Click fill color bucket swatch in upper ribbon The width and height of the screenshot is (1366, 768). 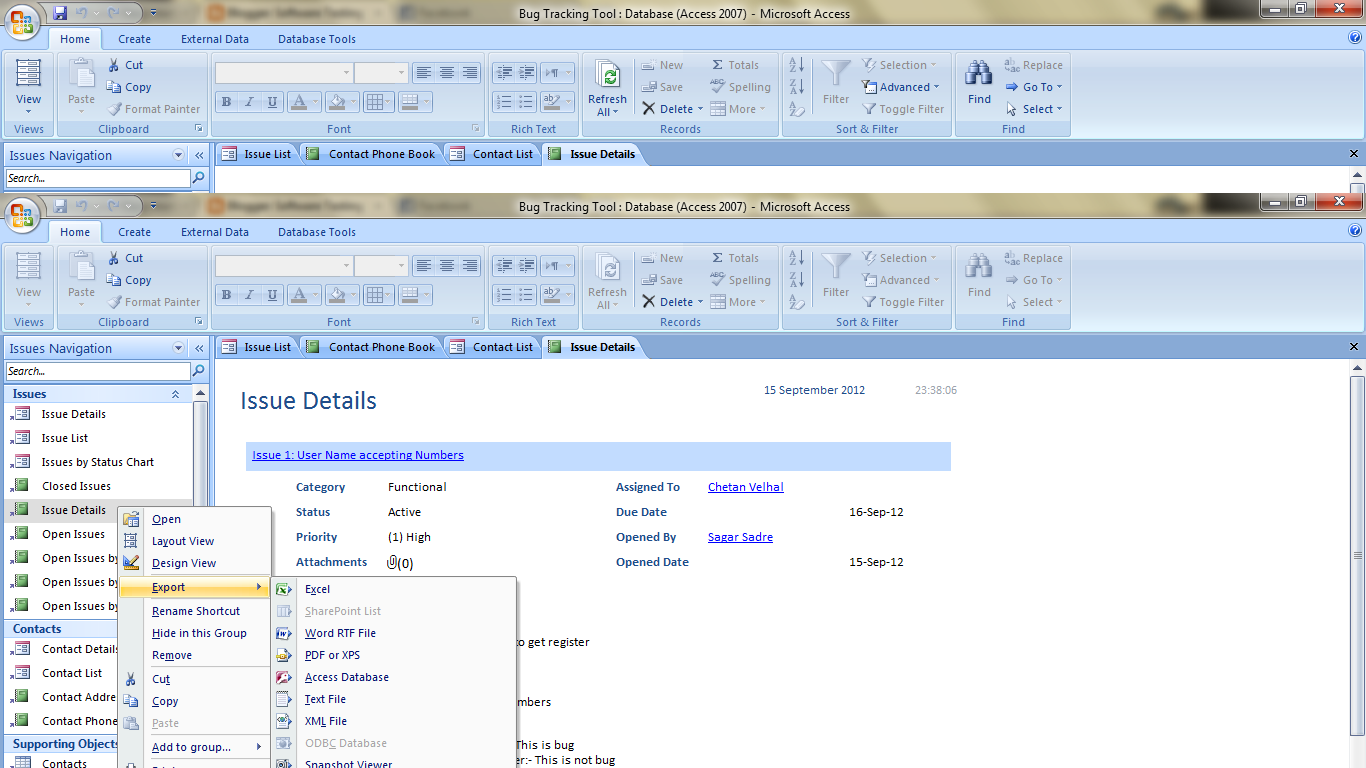pos(336,102)
